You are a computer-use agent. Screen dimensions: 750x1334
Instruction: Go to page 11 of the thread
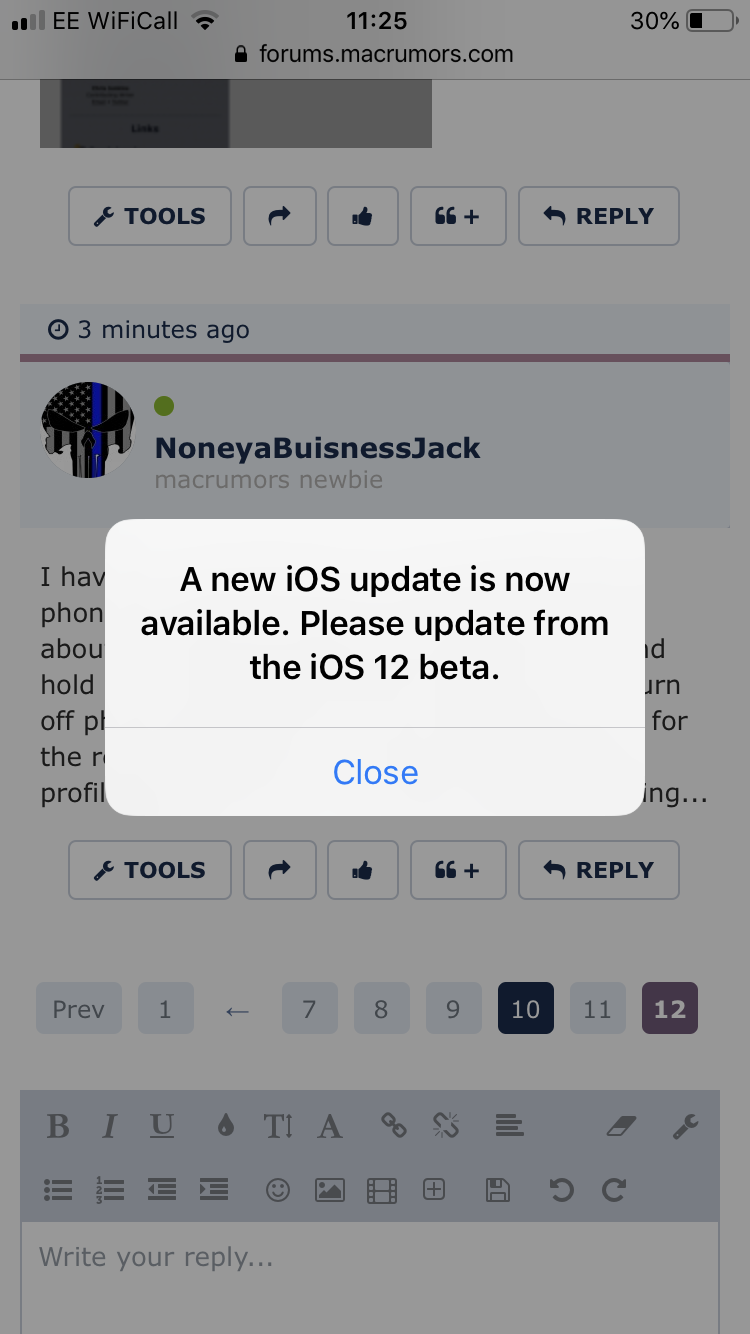[x=597, y=1008]
